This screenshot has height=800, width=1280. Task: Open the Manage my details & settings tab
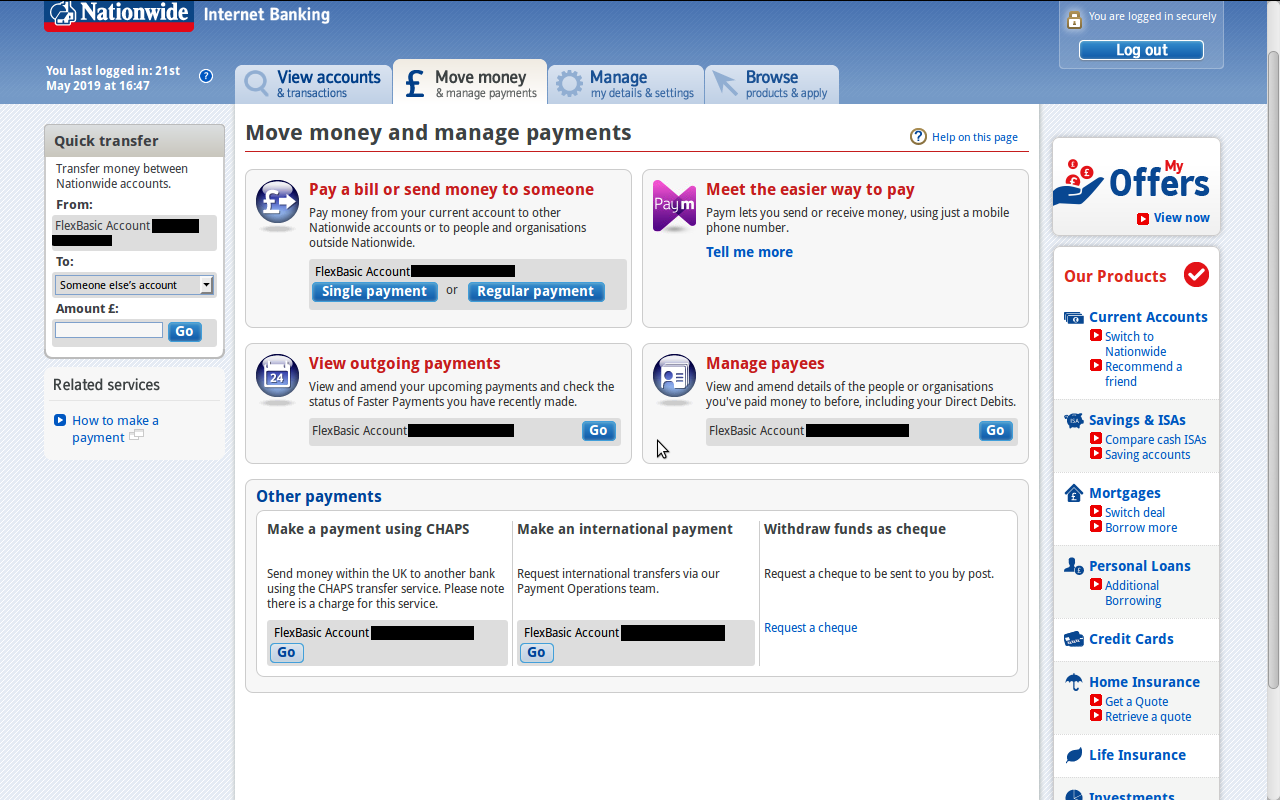pos(626,84)
